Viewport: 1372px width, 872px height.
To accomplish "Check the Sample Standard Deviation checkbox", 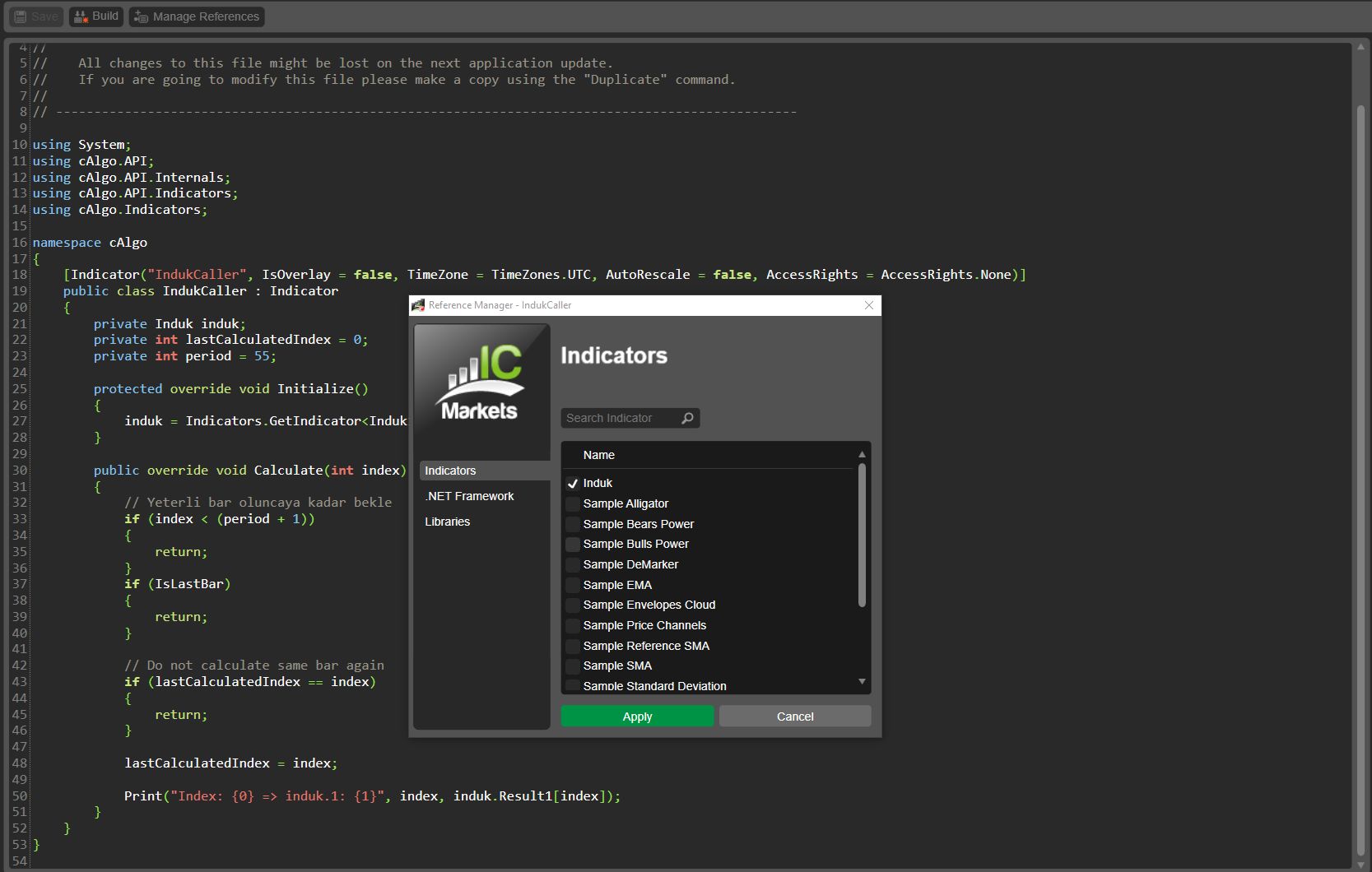I will coord(573,686).
